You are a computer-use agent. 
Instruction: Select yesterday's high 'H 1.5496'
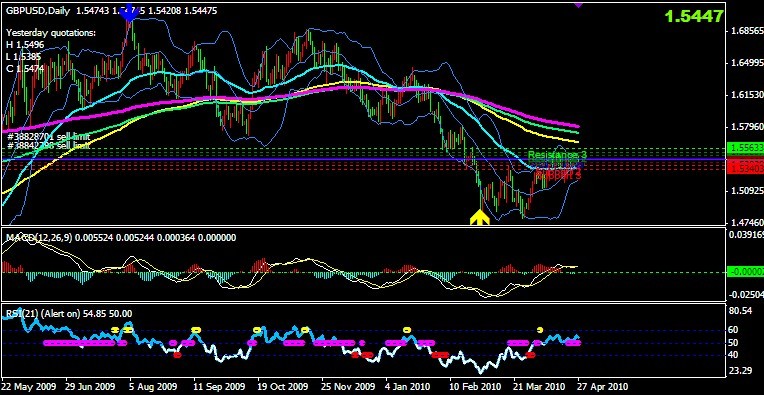[25, 45]
